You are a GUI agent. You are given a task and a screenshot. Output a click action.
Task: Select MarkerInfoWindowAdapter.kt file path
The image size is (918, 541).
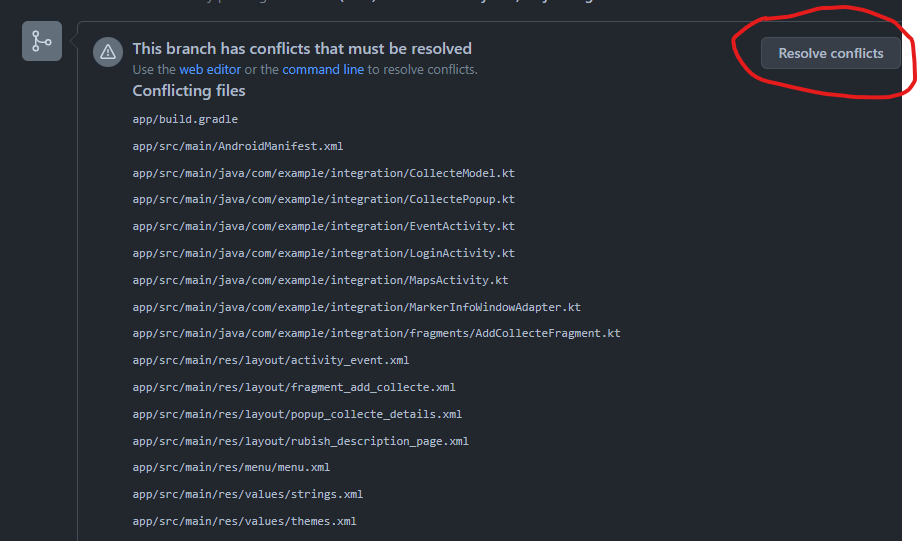[x=357, y=307]
